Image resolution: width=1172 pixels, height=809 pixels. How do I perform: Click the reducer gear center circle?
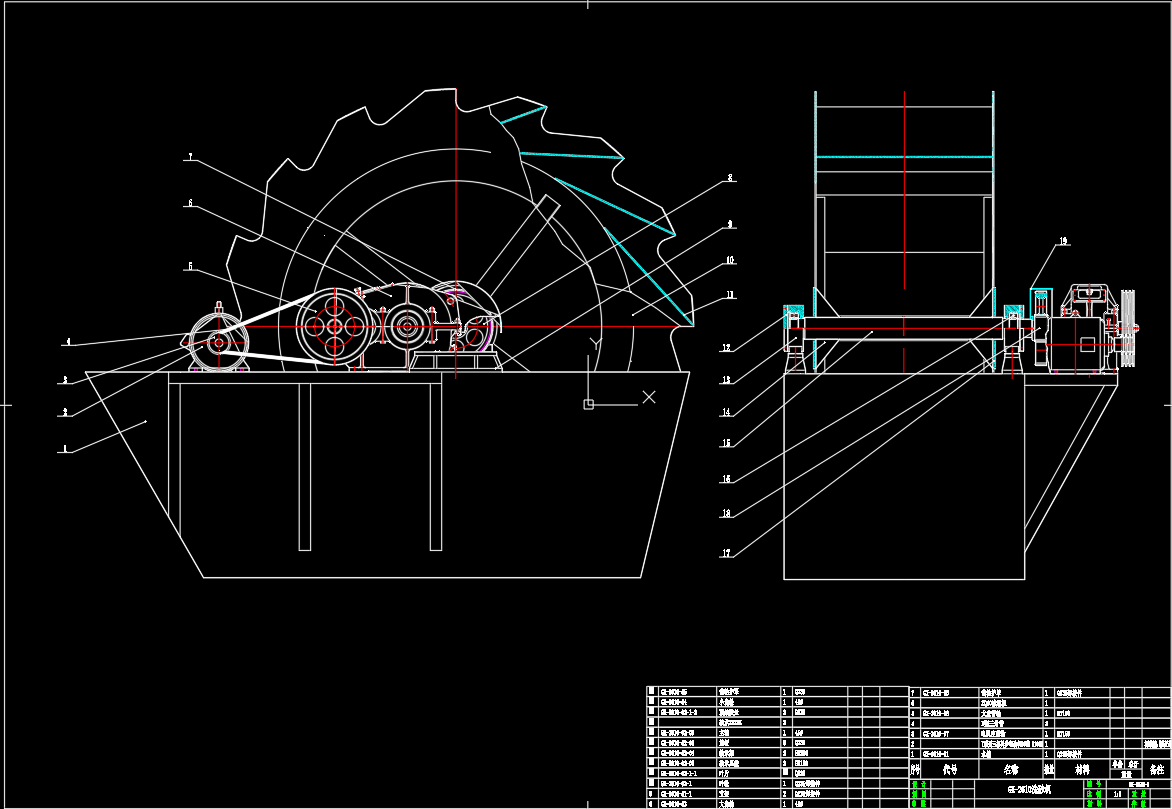click(x=406, y=324)
